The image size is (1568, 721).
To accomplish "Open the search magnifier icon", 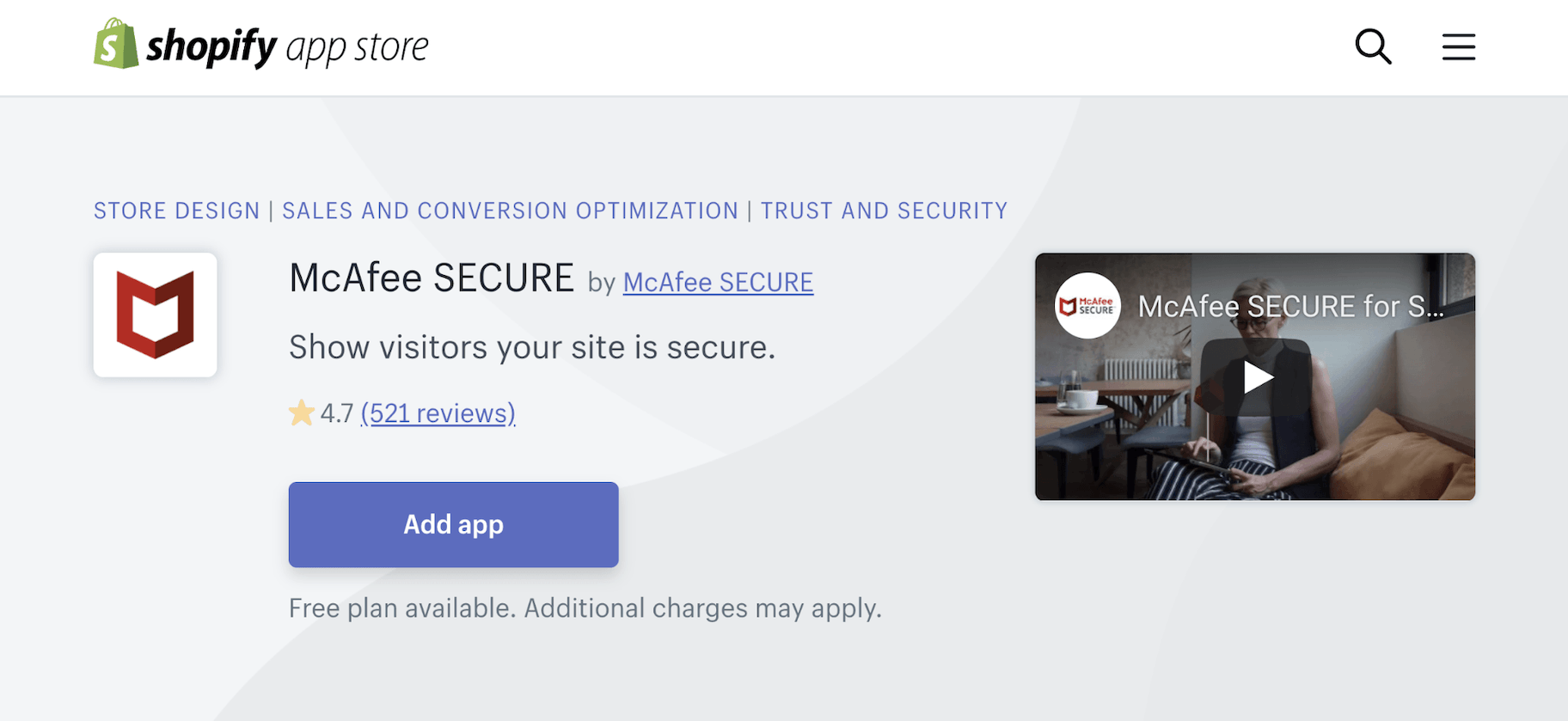I will pos(1373,46).
